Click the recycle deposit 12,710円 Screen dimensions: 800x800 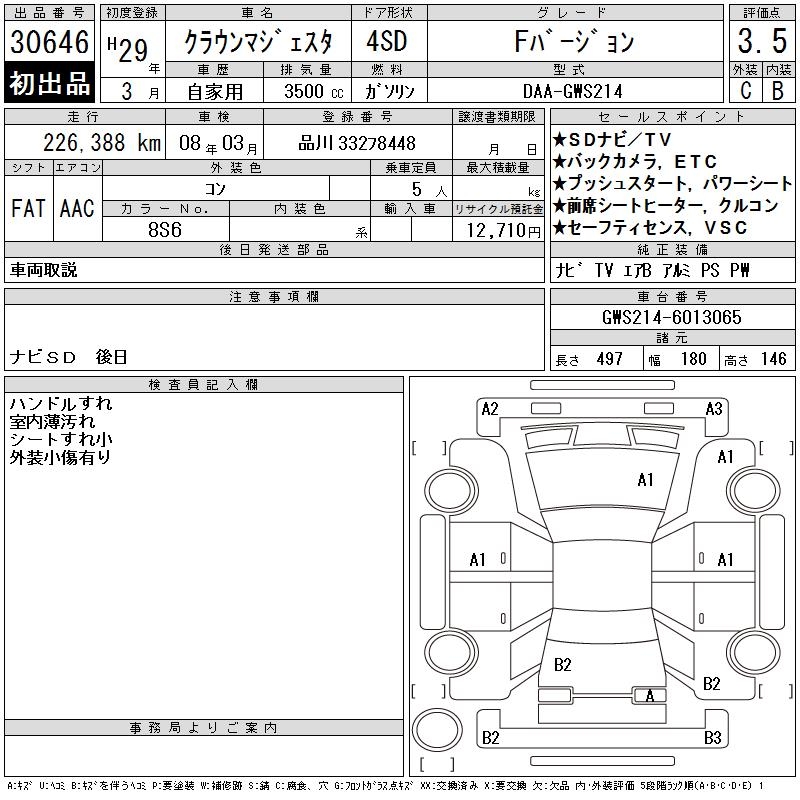pyautogui.click(x=503, y=231)
